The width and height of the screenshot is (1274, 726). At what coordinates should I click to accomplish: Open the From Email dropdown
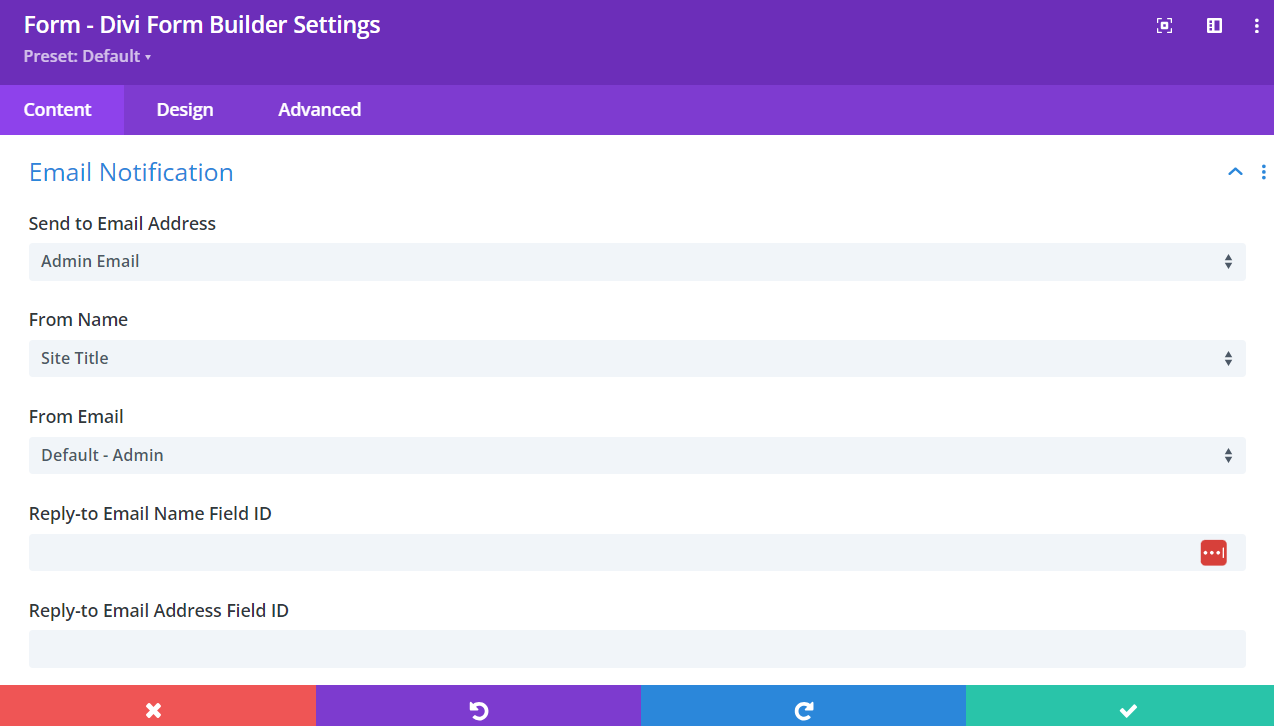(x=636, y=455)
